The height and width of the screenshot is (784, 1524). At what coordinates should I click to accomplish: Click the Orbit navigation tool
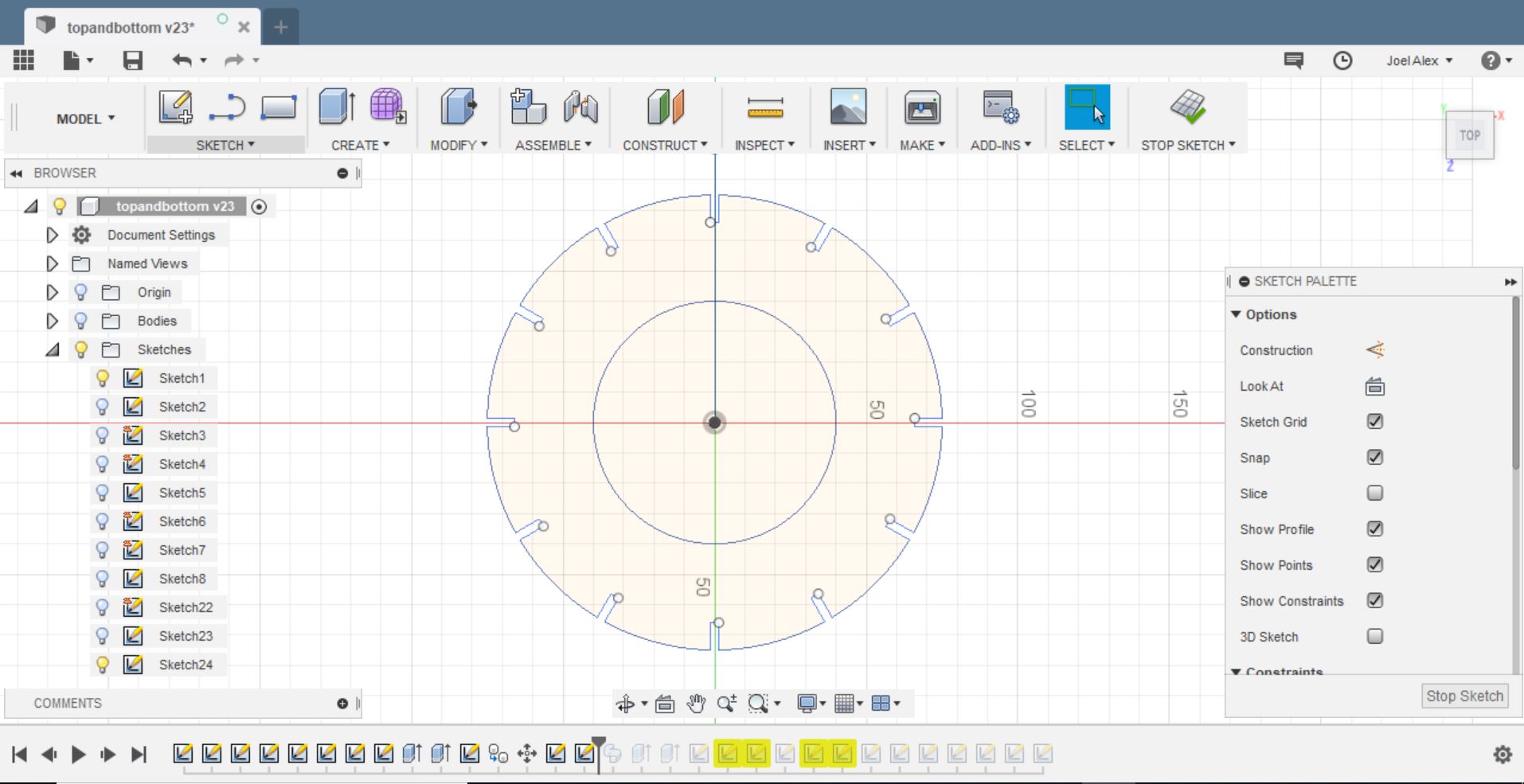[626, 704]
